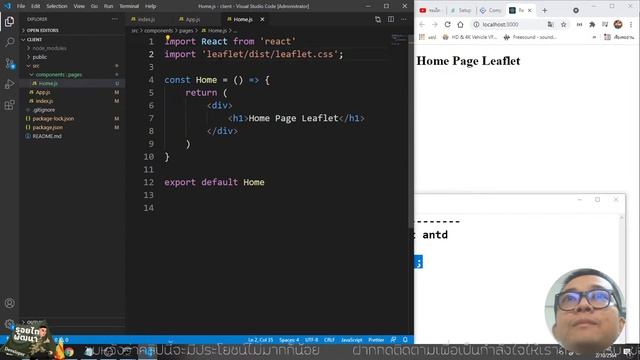Open the Edit menu
The height and width of the screenshot is (360, 640).
[36, 6]
